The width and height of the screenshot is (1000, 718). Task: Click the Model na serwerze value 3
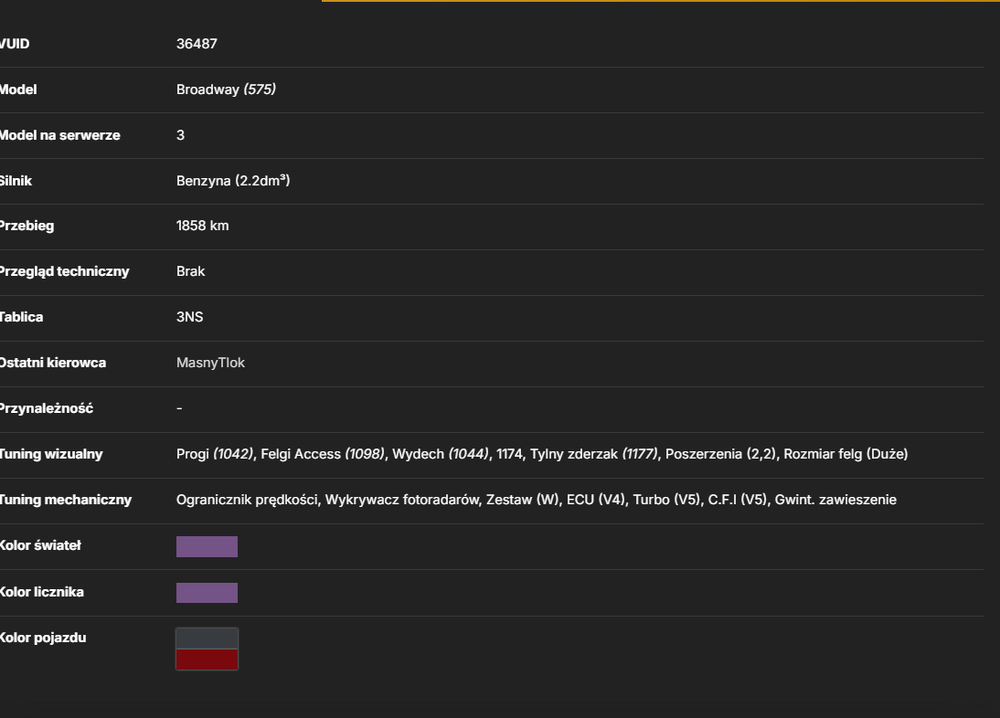180,135
